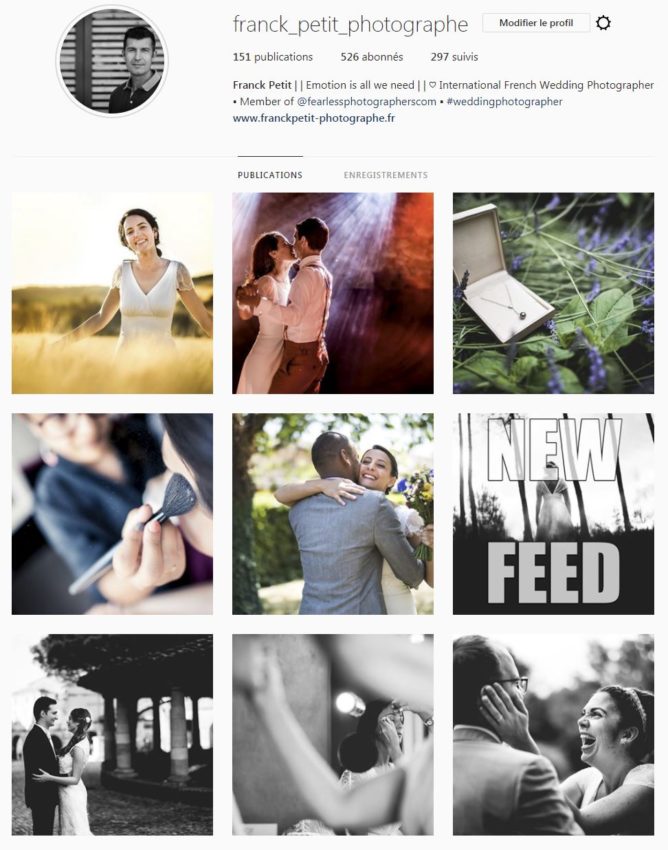The height and width of the screenshot is (850, 668).
Task: Open the couple hugging with bouquet photo
Action: click(x=333, y=514)
